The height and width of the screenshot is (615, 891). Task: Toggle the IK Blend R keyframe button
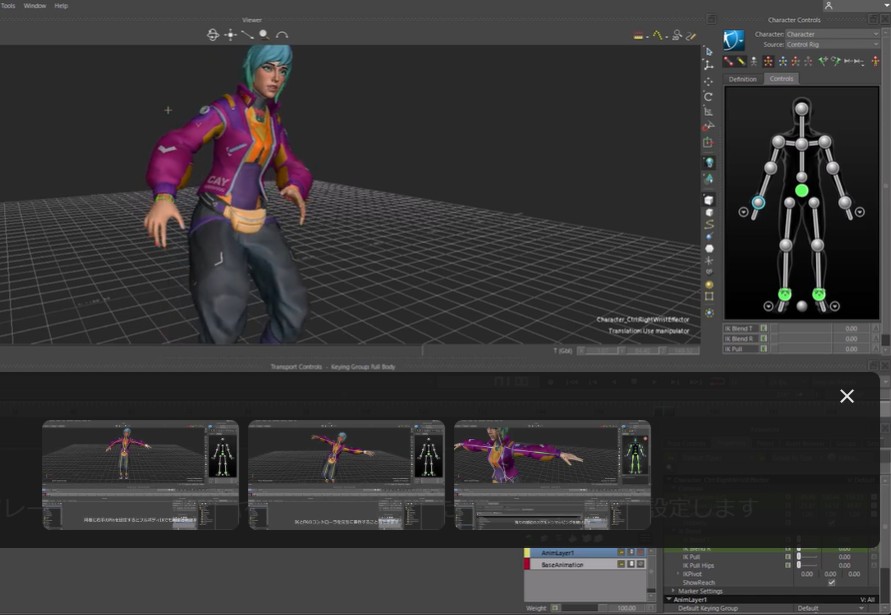[764, 339]
